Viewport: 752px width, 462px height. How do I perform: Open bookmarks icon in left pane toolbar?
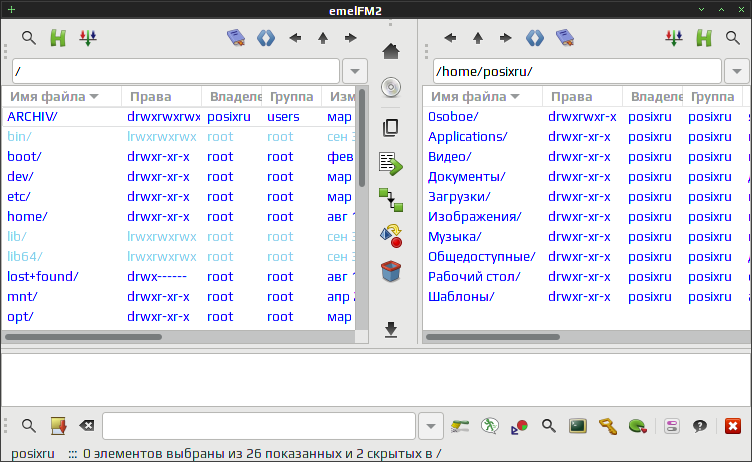tap(236, 38)
